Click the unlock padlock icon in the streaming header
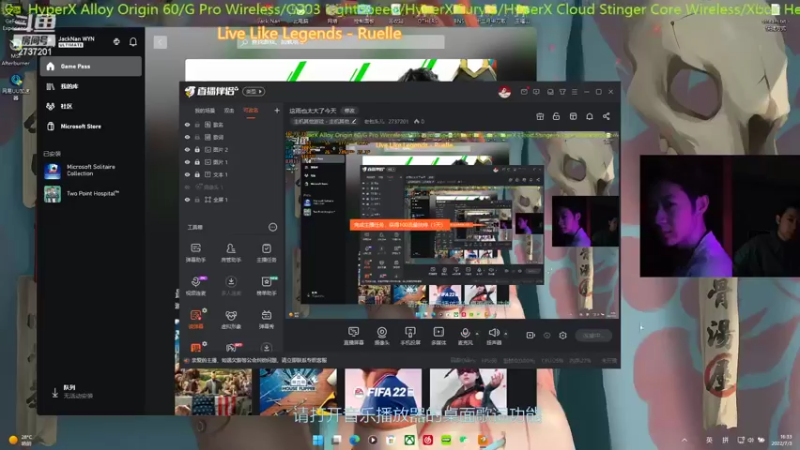Image resolution: width=800 pixels, height=450 pixels. tap(556, 116)
